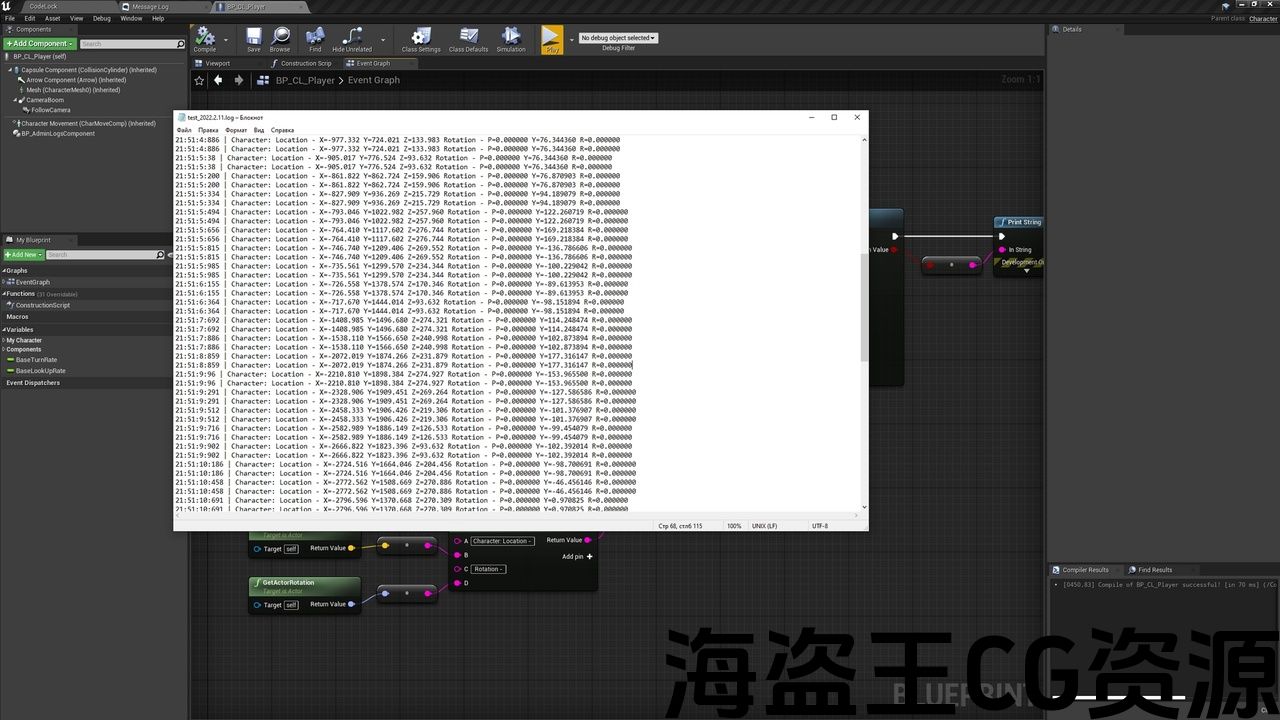Open the Add Component dropdown
Image resolution: width=1280 pixels, height=720 pixels.
pos(39,44)
